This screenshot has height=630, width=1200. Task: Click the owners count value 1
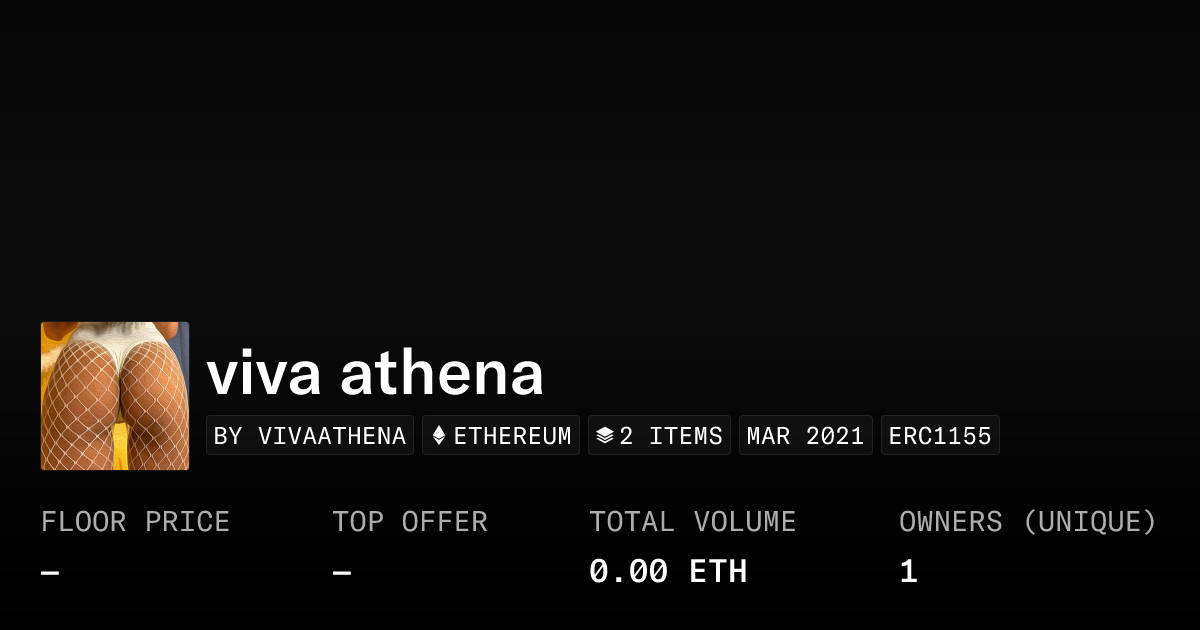[x=908, y=572]
